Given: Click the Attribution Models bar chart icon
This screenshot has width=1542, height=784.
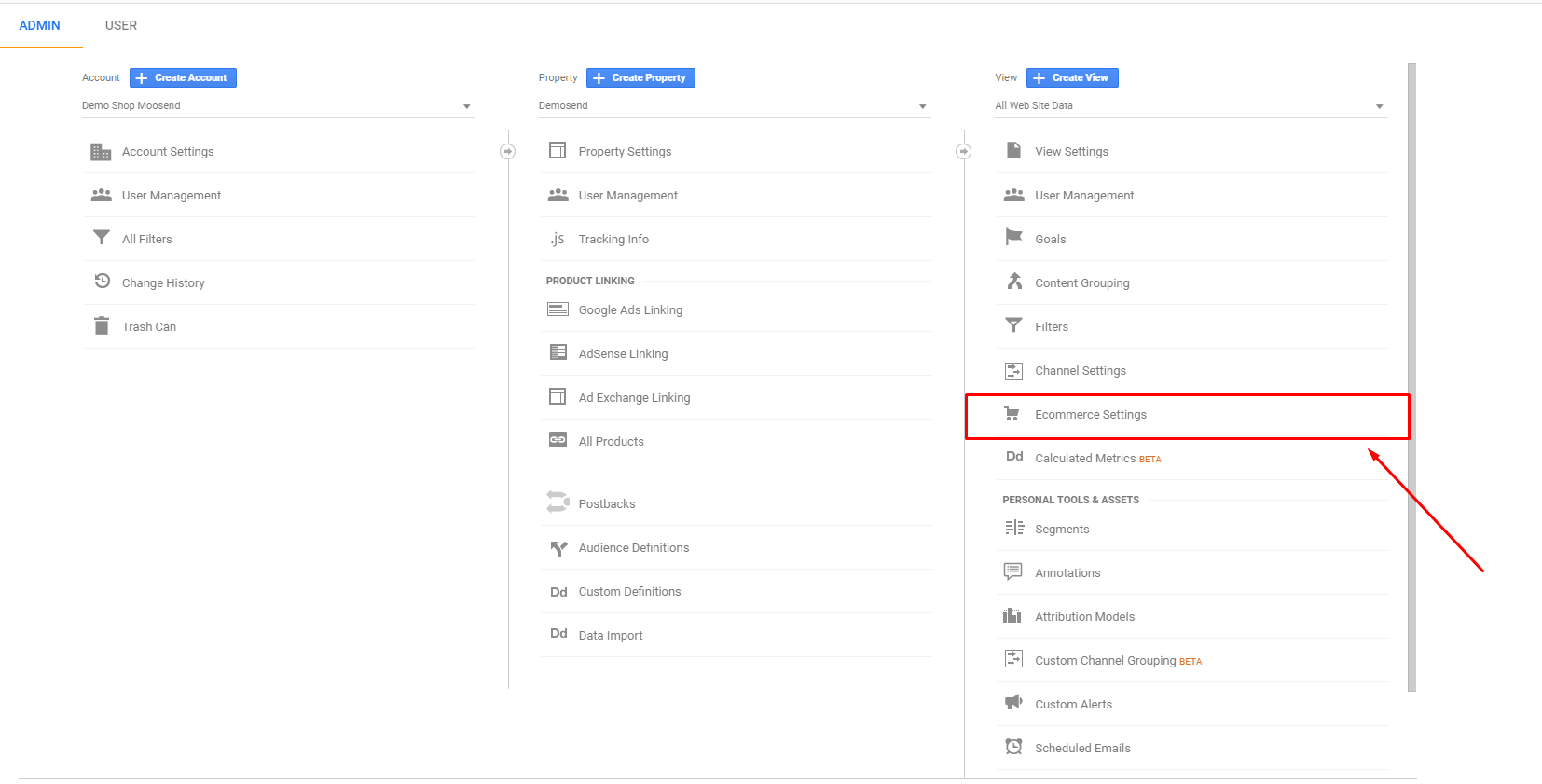Looking at the screenshot, I should pyautogui.click(x=1012, y=615).
